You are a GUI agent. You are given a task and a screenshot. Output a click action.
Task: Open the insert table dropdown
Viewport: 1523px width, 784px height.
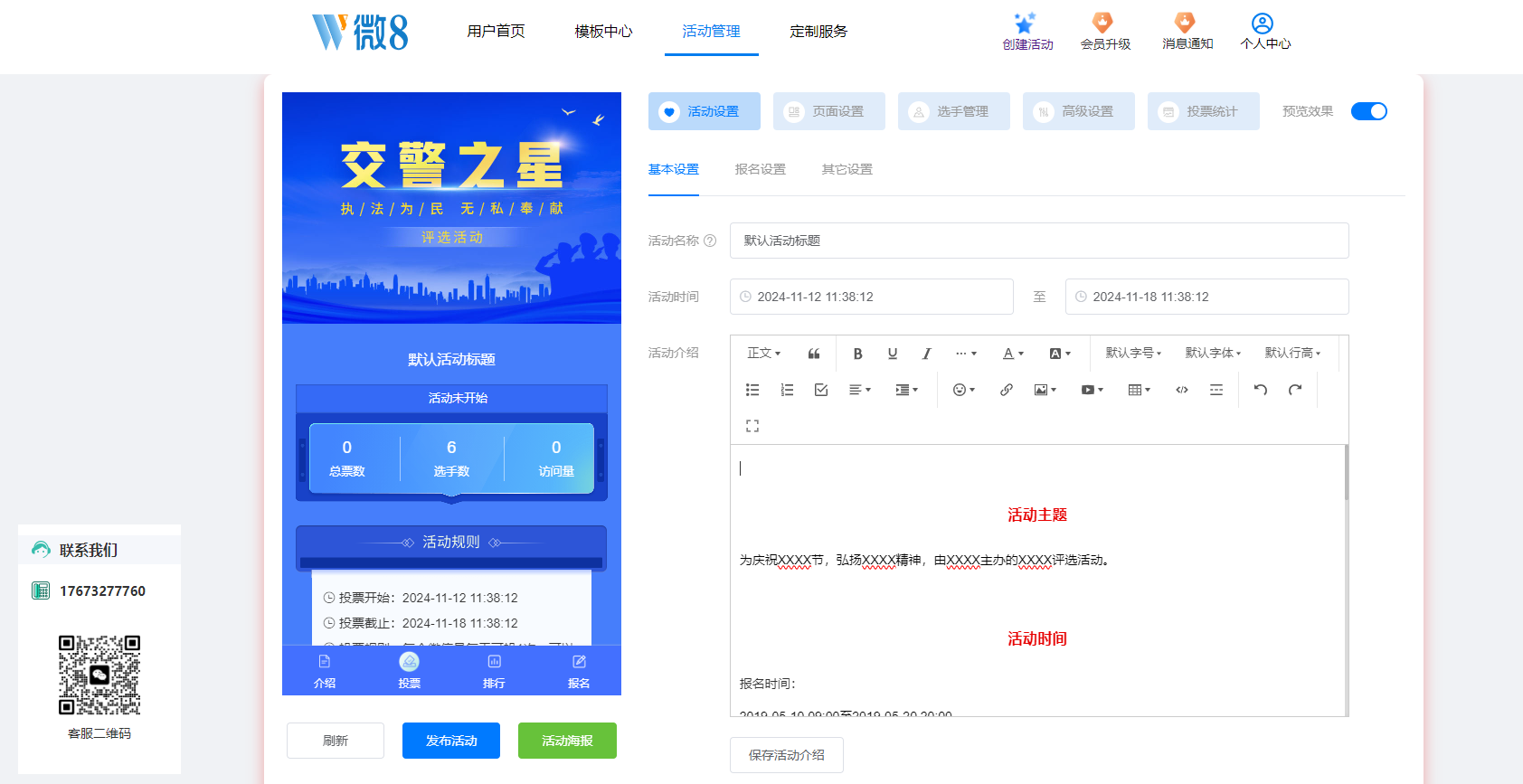[1140, 390]
